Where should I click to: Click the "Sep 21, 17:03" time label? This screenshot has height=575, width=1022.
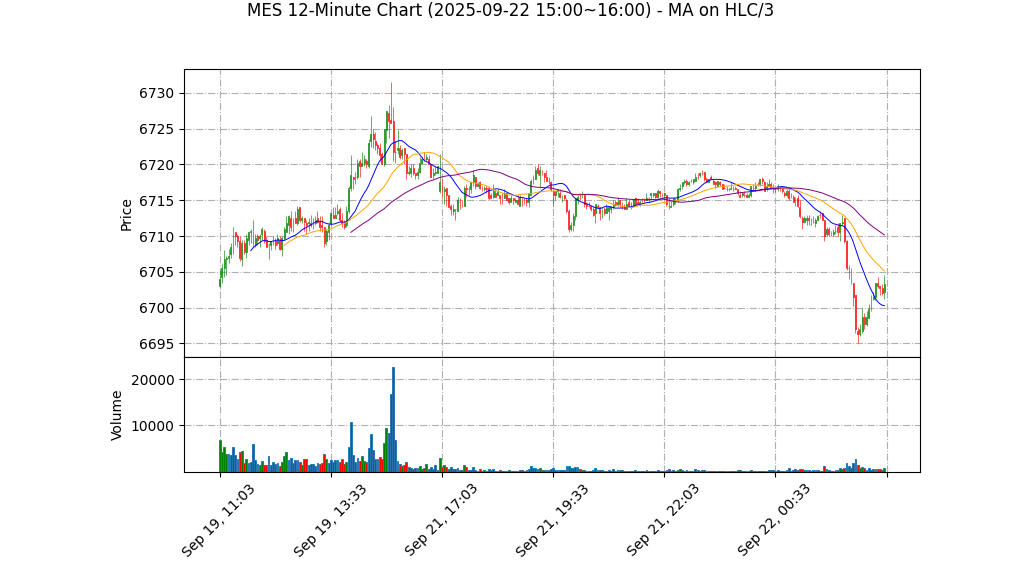pyautogui.click(x=441, y=521)
